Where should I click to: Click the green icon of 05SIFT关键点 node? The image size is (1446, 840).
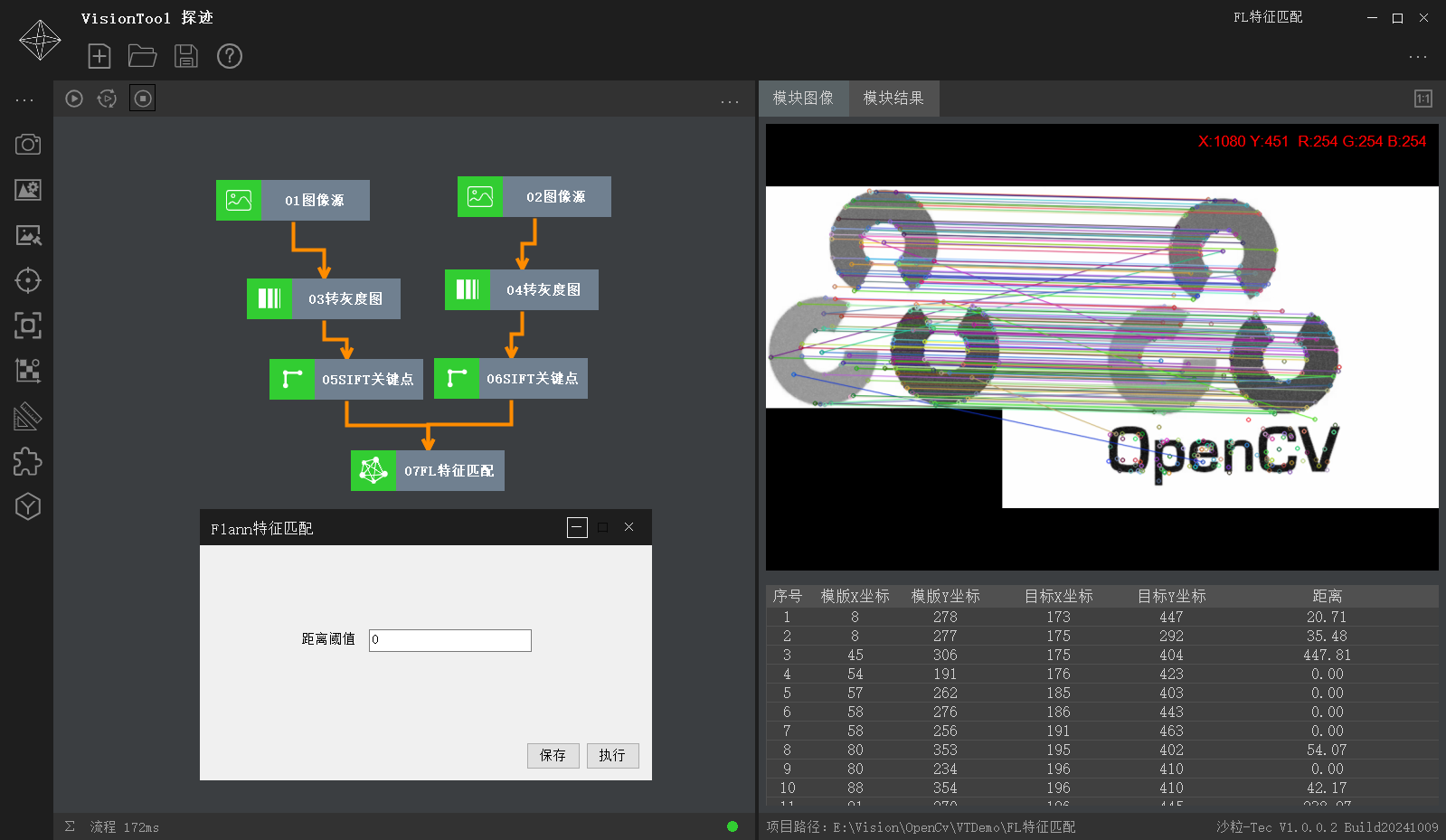[x=292, y=379]
